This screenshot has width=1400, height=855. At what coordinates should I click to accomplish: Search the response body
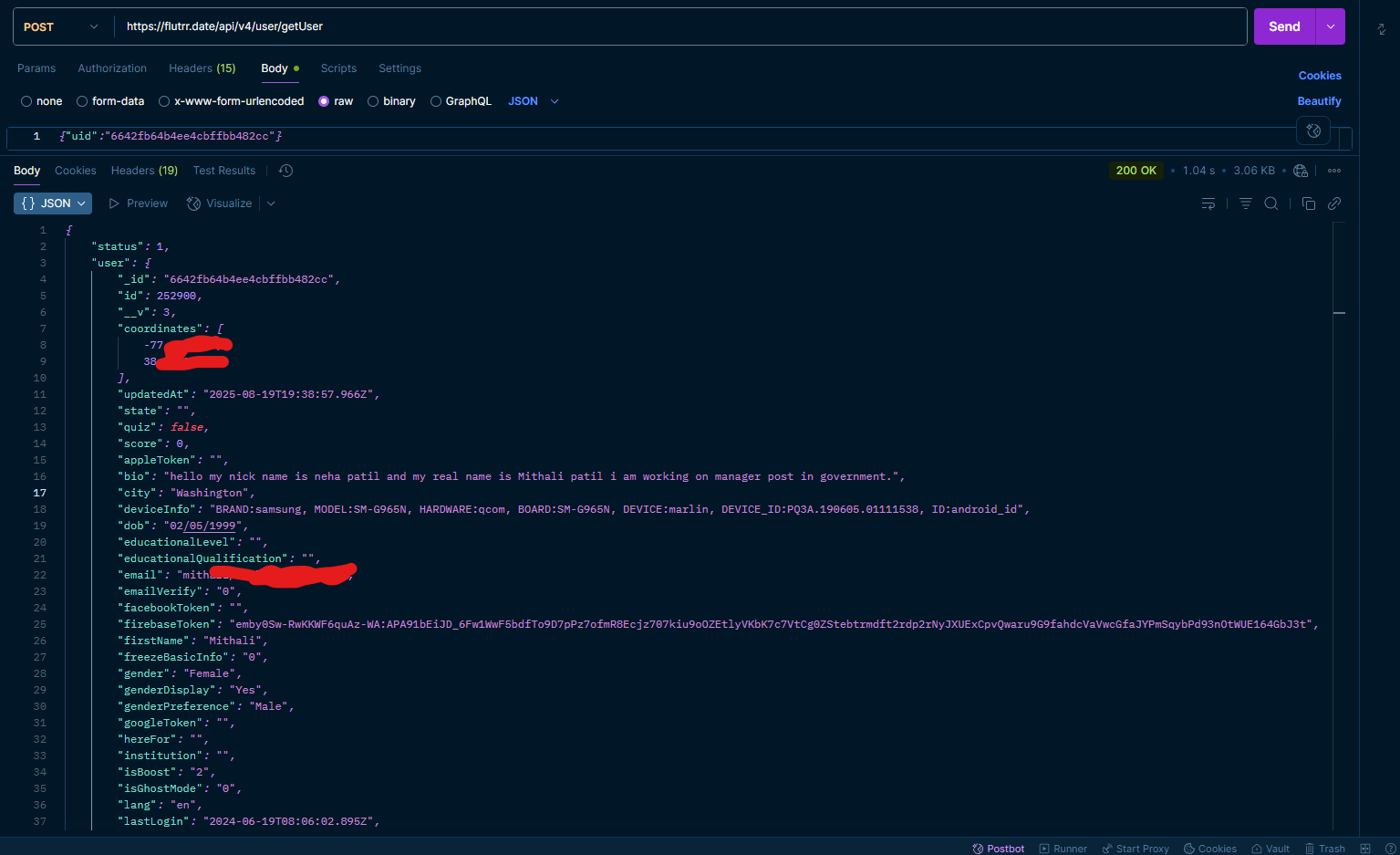pos(1270,203)
